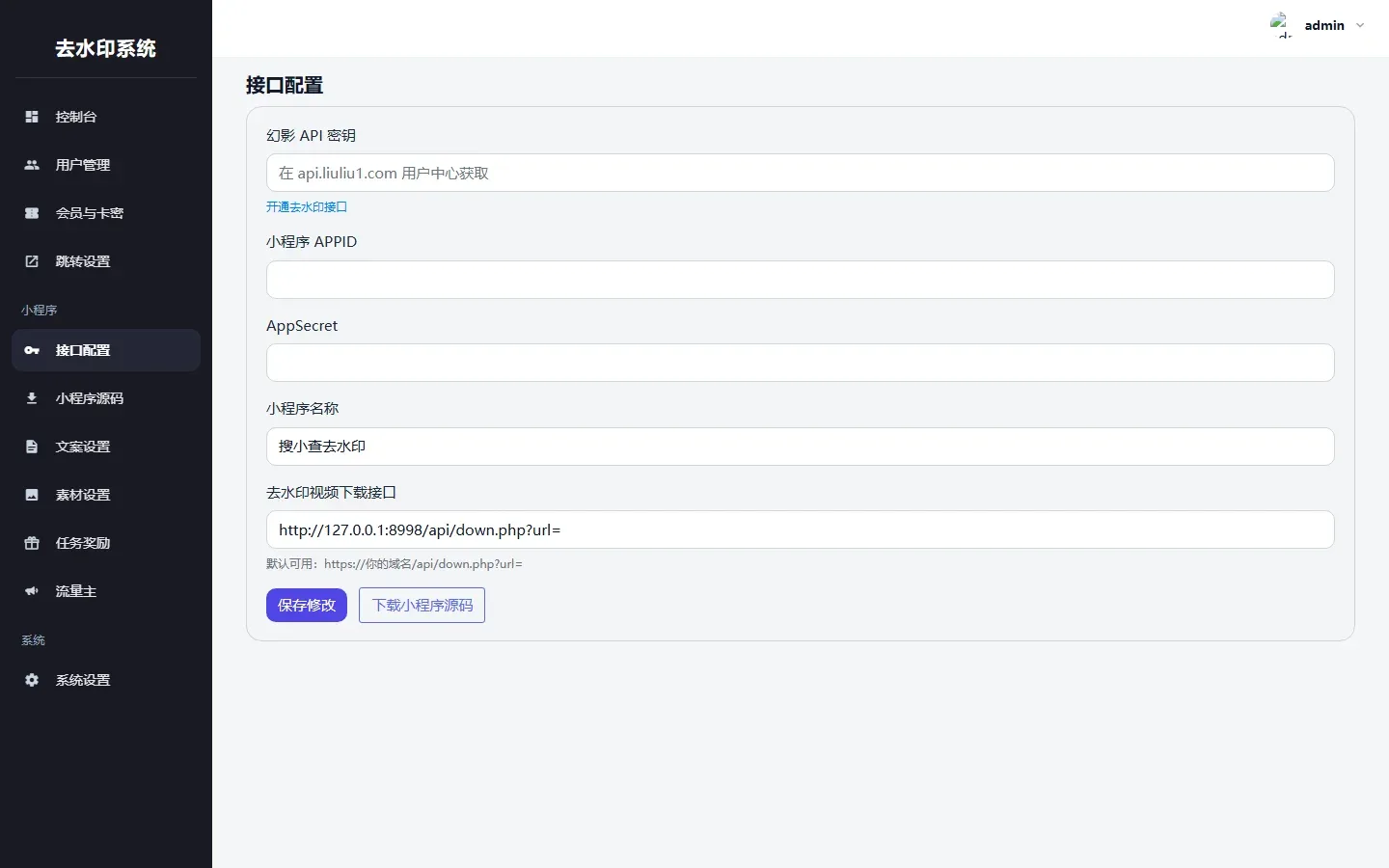Viewport: 1389px width, 868px height.
Task: Click the external-link icon beside 跳转设置
Action: tap(32, 261)
